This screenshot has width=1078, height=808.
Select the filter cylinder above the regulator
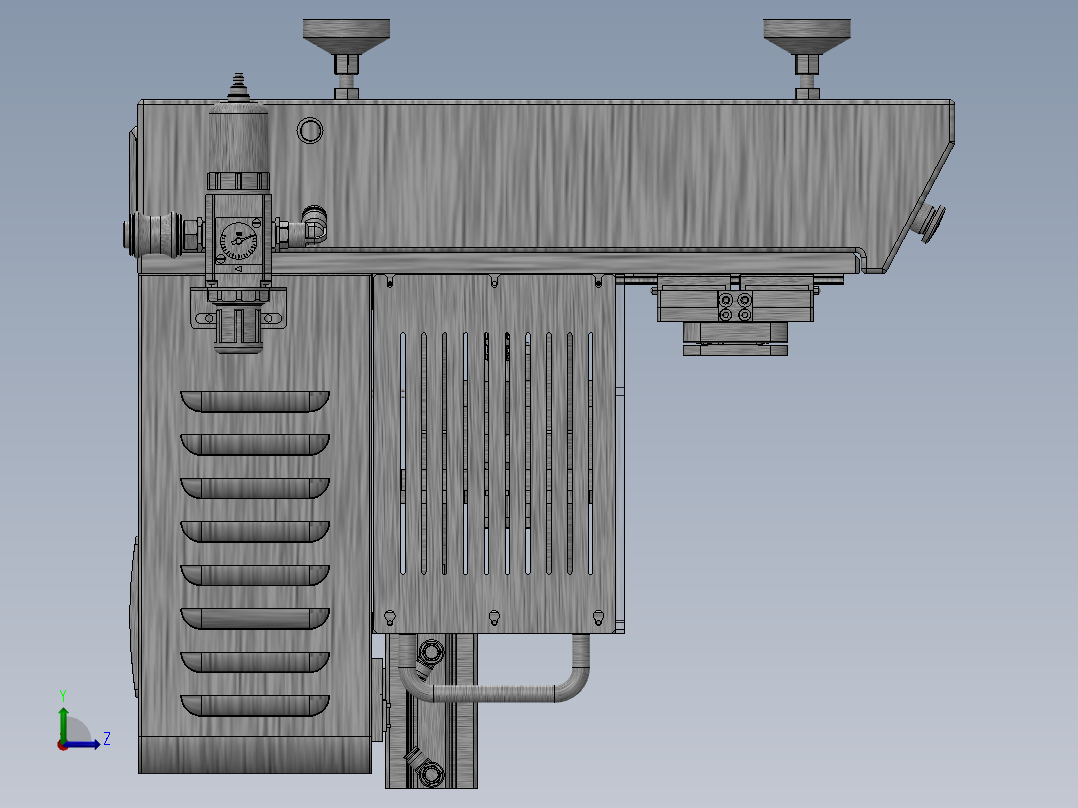coord(238,138)
